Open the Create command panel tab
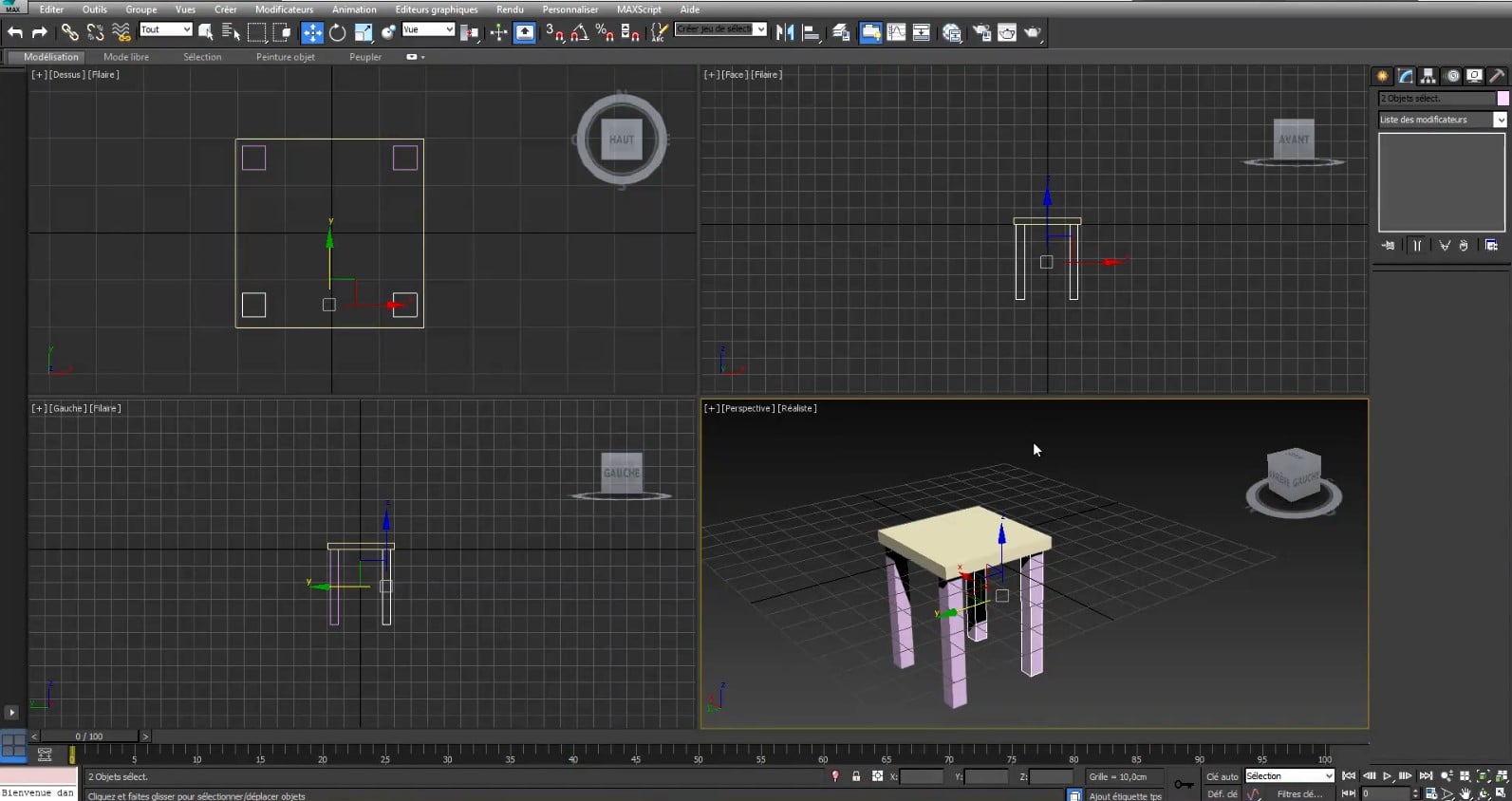Screen dimensions: 1512x801 point(1382,76)
